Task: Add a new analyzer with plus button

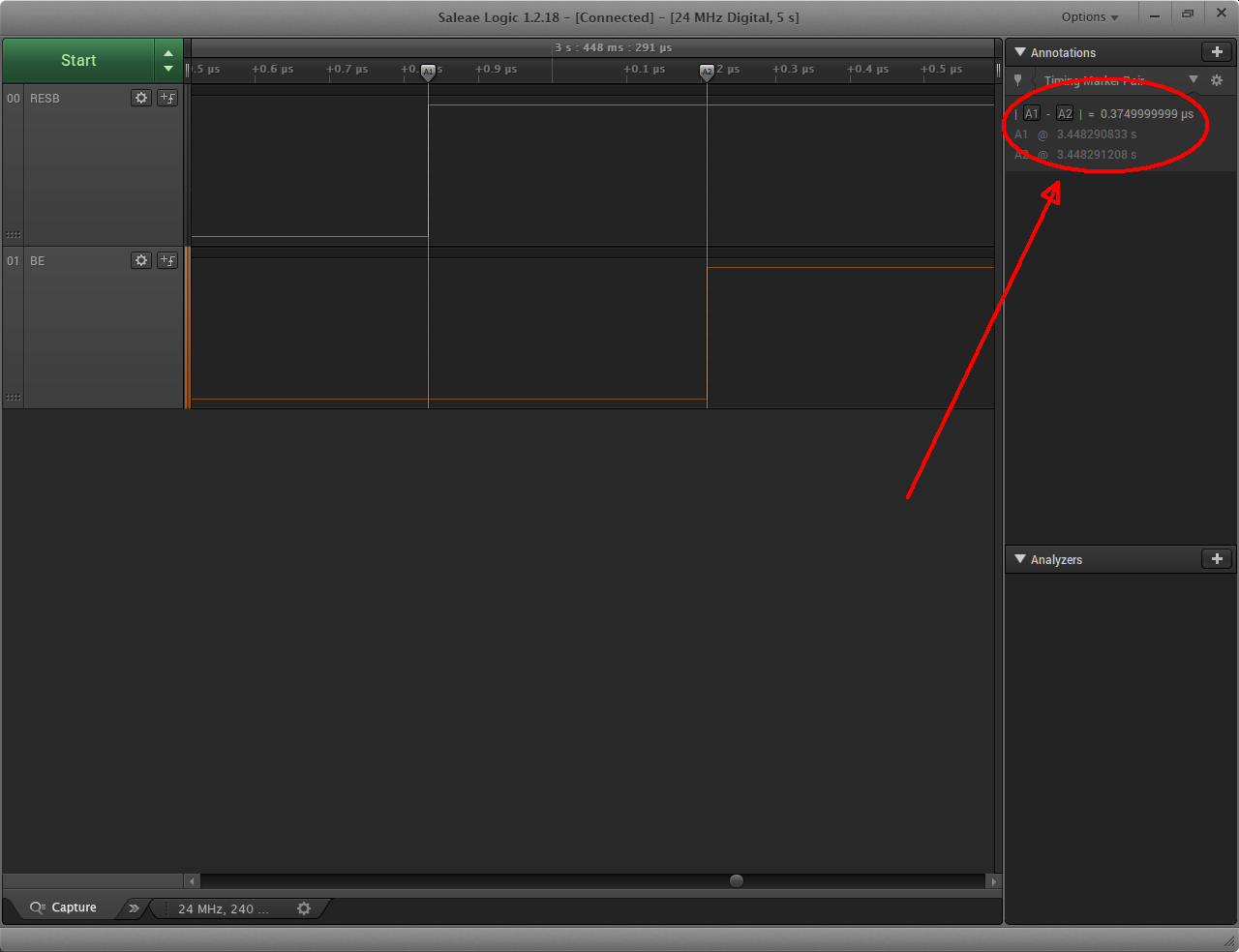Action: (x=1217, y=559)
